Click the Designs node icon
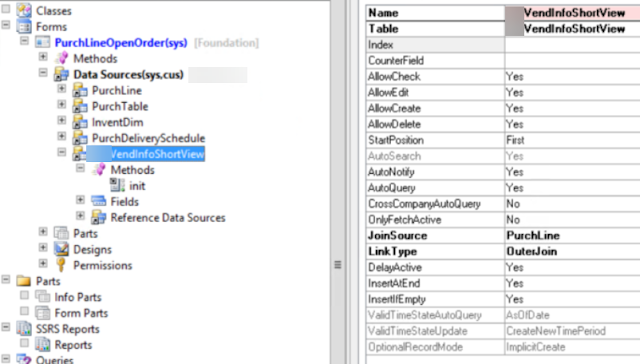The height and width of the screenshot is (364, 640). coord(61,249)
